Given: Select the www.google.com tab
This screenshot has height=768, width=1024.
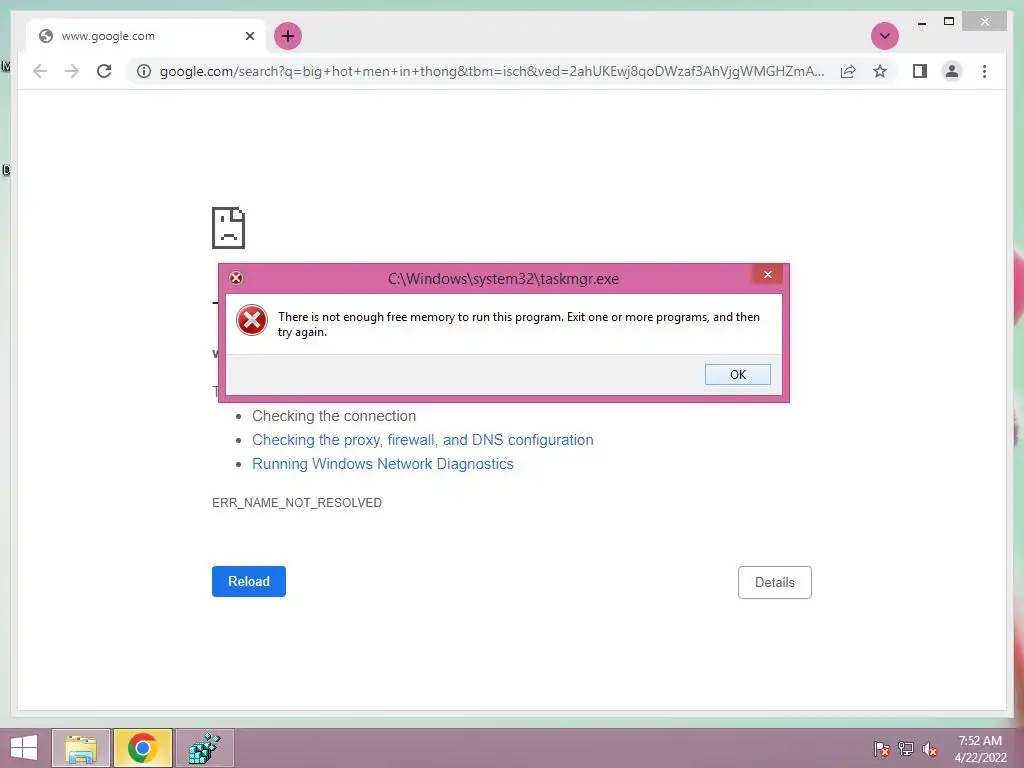Looking at the screenshot, I should click(146, 36).
